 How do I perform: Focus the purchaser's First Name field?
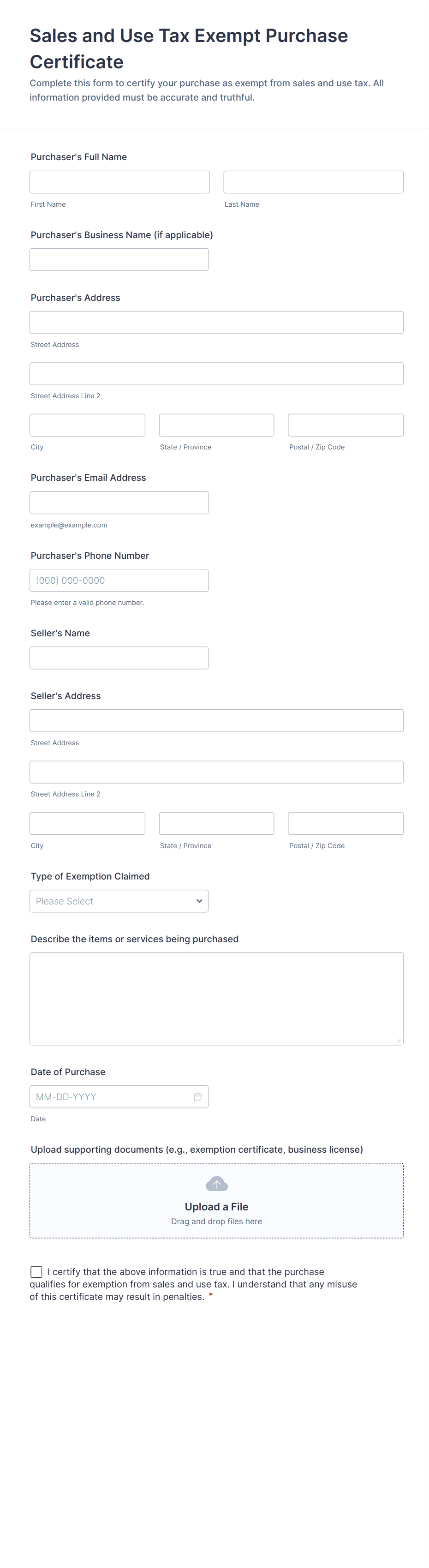tap(119, 182)
